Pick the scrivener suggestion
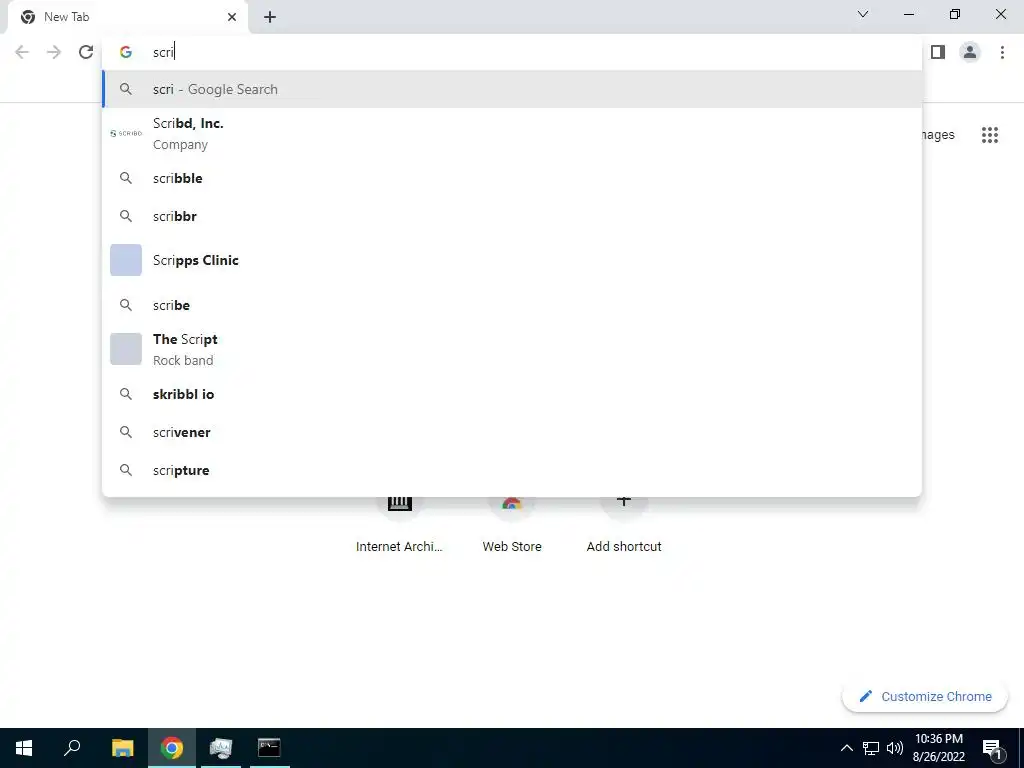 512,432
